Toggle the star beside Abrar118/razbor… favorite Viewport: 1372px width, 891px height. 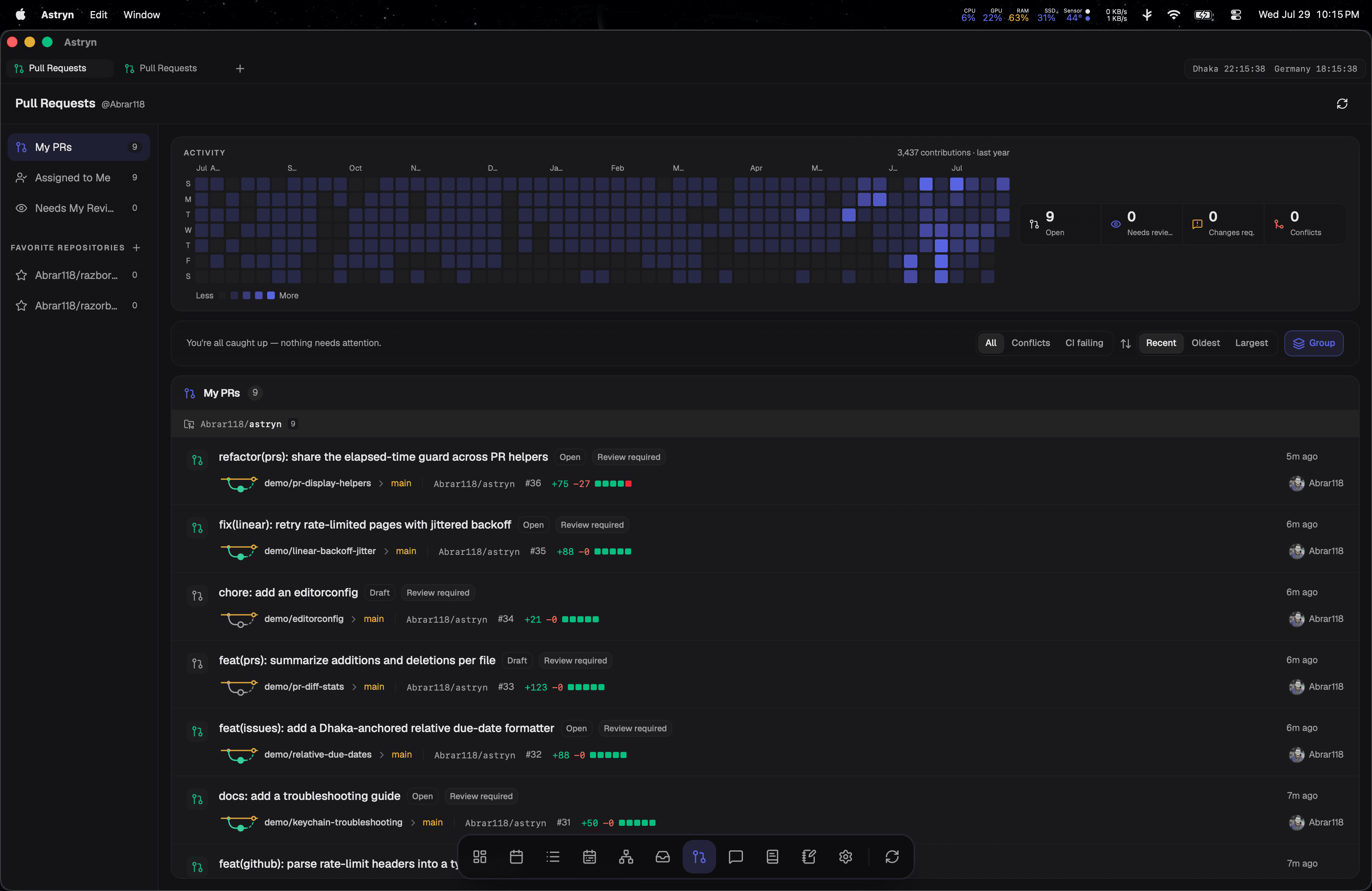[x=21, y=276]
